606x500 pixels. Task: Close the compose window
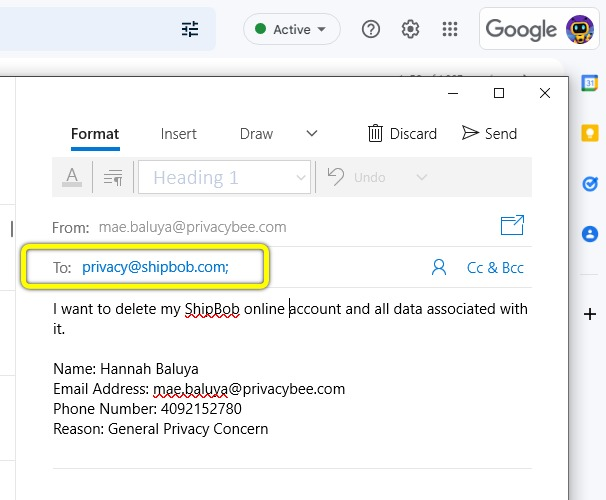pyautogui.click(x=545, y=93)
